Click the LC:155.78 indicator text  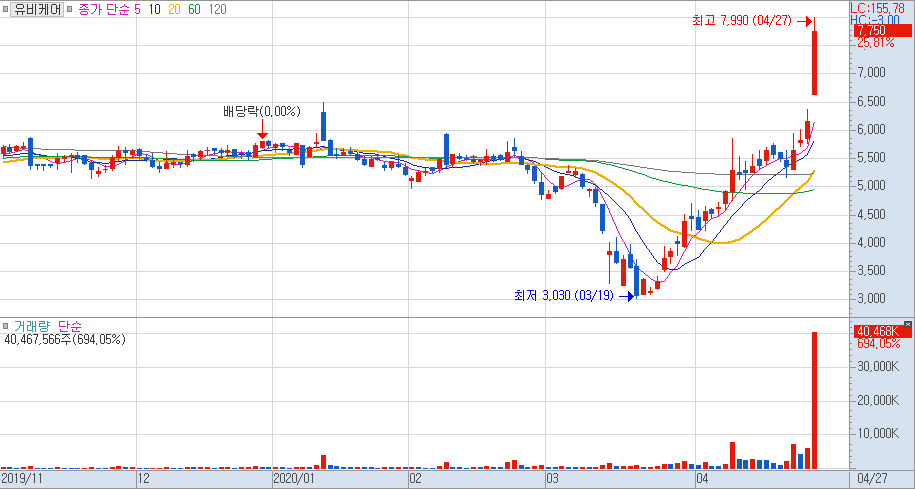click(x=877, y=8)
